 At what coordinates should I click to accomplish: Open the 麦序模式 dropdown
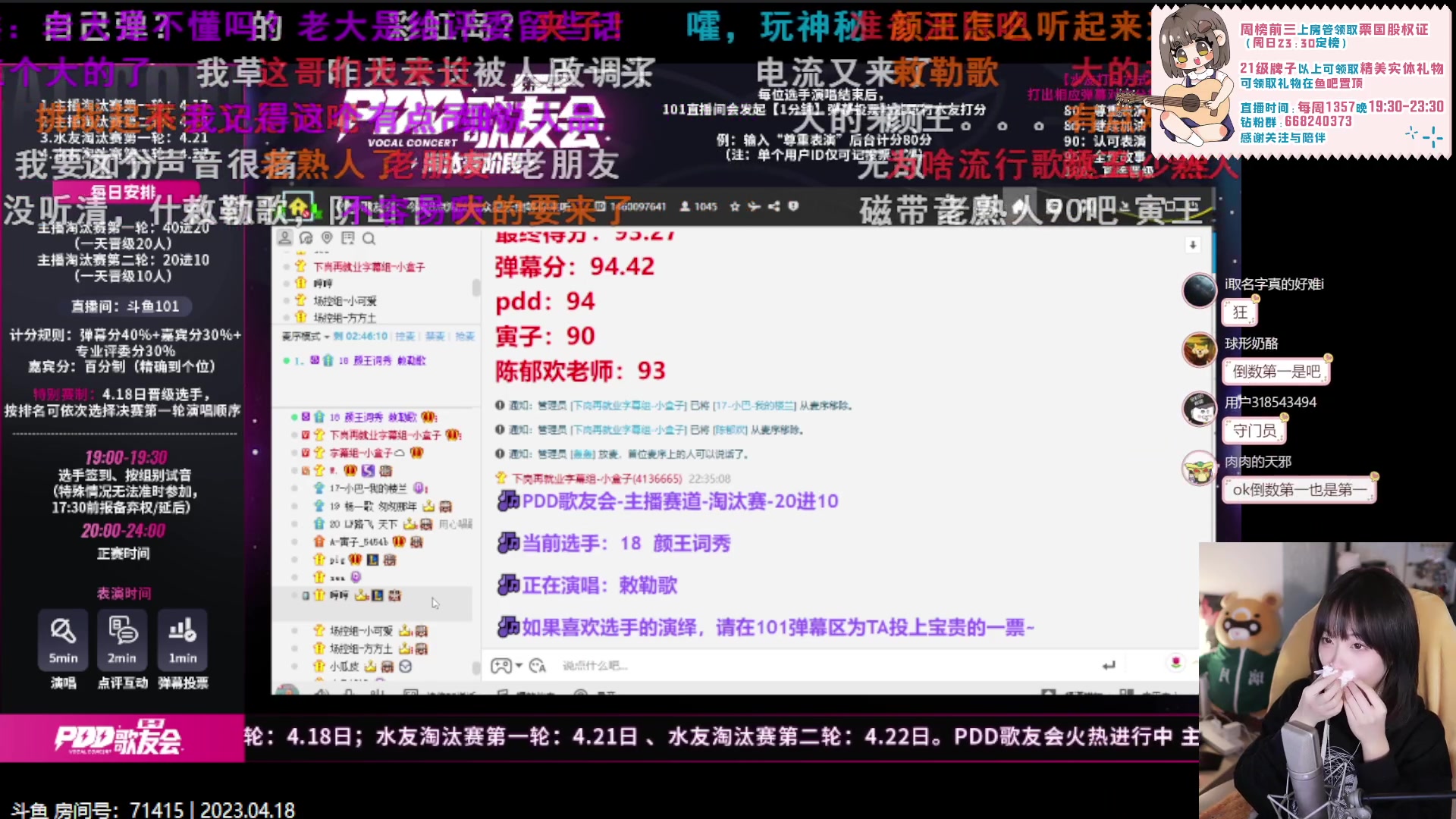point(306,336)
